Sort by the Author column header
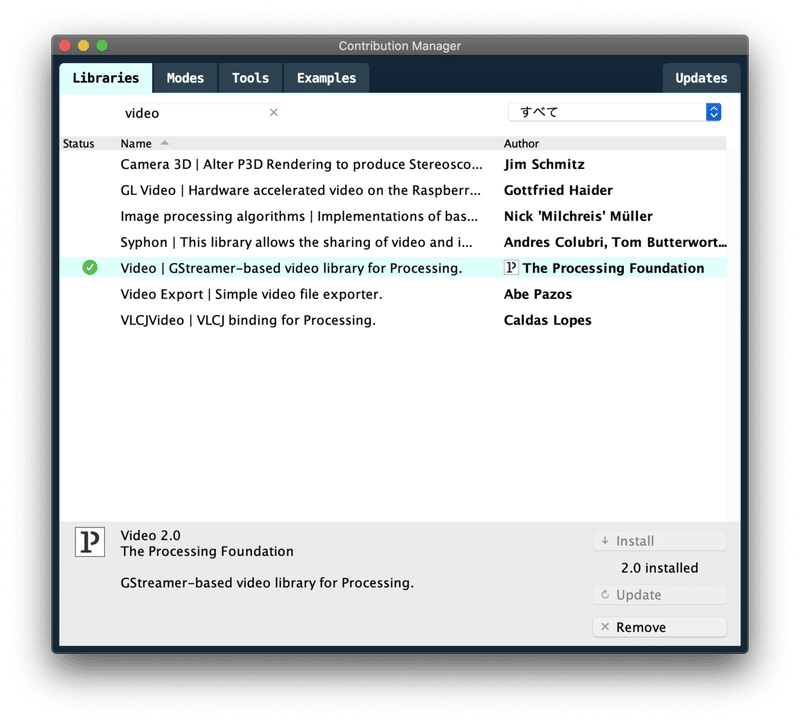The image size is (800, 722). [521, 143]
